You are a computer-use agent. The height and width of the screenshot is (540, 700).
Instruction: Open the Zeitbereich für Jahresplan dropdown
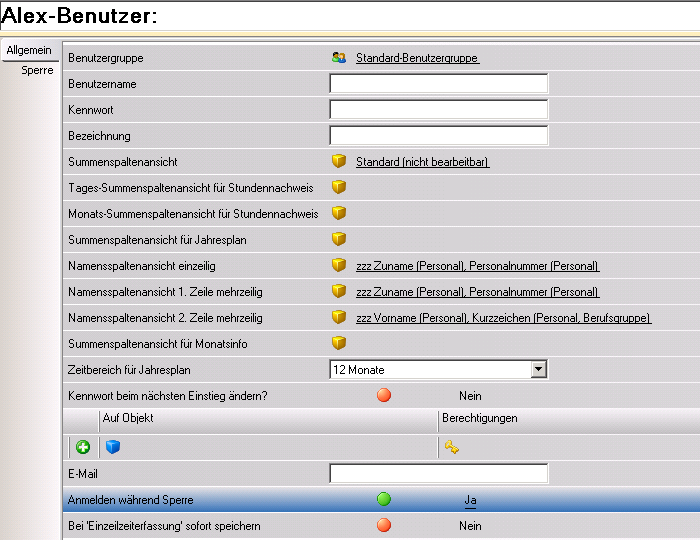click(x=539, y=370)
